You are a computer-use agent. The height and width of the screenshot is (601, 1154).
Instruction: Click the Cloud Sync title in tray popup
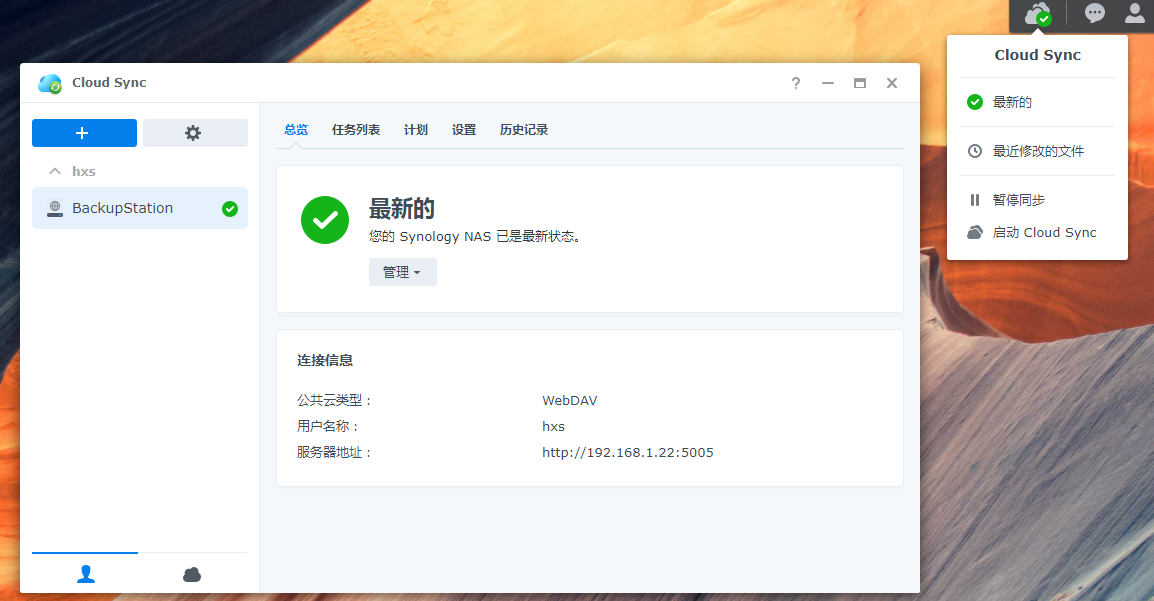click(1038, 55)
